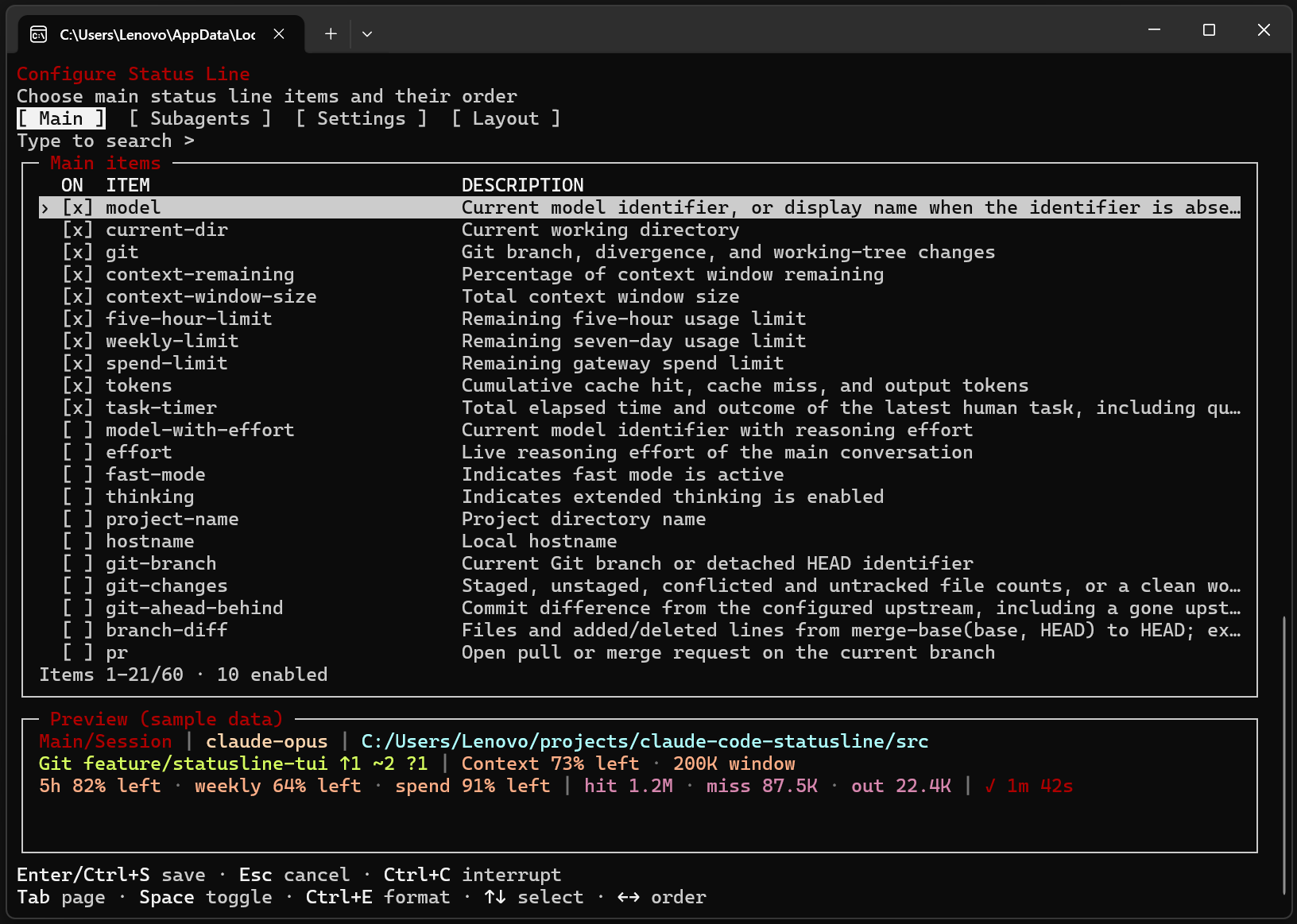Screen dimensions: 1297x924
Task: Select the 'weekly-limit' item name
Action: (x=172, y=341)
